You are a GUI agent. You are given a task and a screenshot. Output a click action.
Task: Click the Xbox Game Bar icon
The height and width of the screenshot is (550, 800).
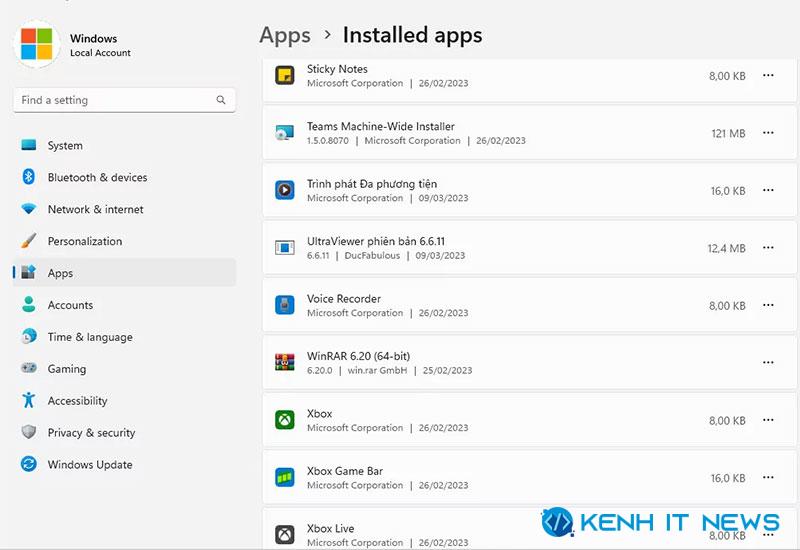tap(285, 478)
